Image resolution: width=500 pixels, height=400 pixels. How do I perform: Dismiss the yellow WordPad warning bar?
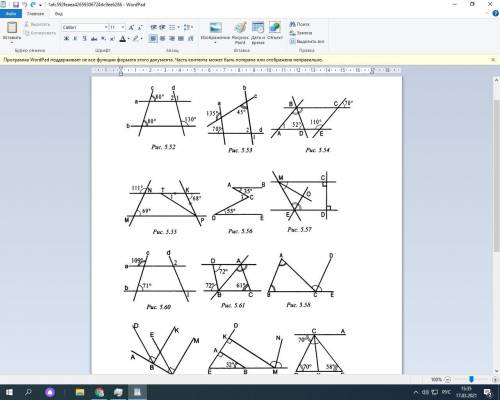(x=493, y=60)
